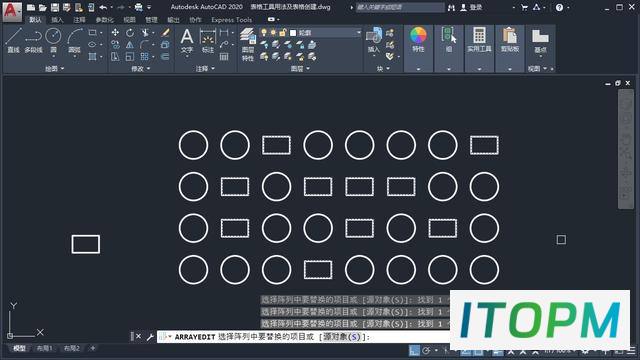Viewport: 640px width, 360px height.
Task: Click the Text (文字) annotation tool
Action: [x=187, y=41]
